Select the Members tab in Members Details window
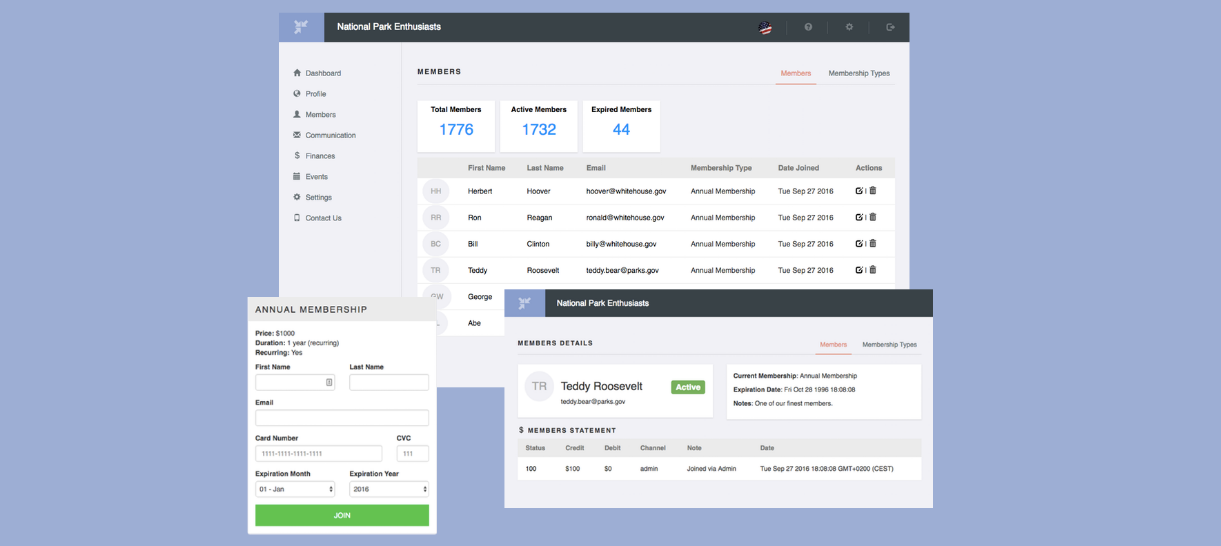Image resolution: width=1221 pixels, height=546 pixels. (x=833, y=344)
